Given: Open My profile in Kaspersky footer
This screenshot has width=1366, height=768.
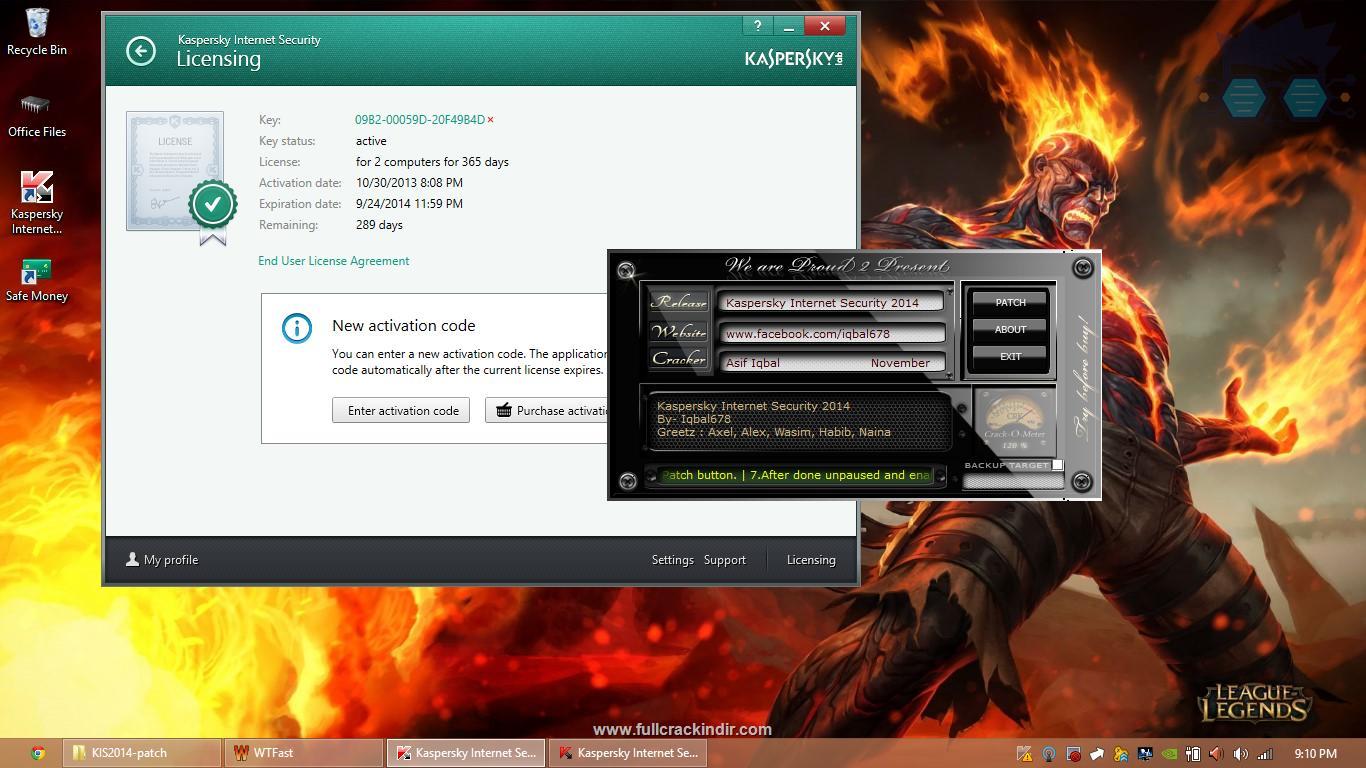Looking at the screenshot, I should pyautogui.click(x=162, y=560).
